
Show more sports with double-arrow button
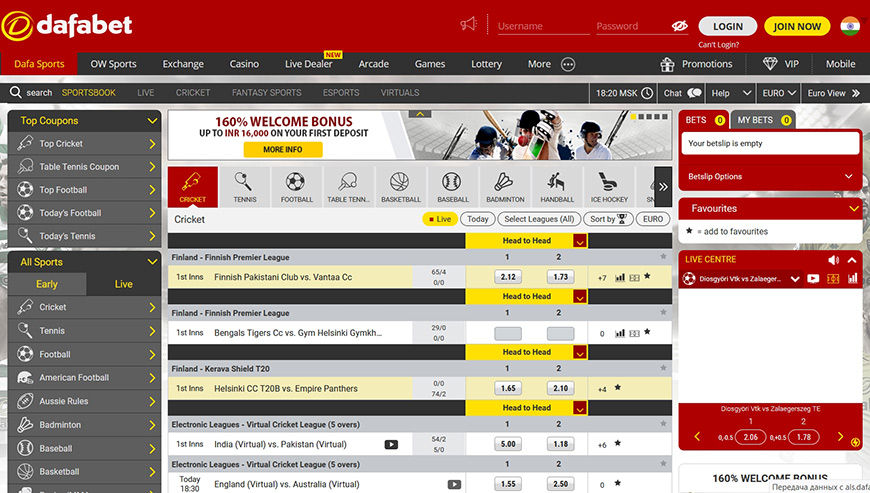point(663,187)
